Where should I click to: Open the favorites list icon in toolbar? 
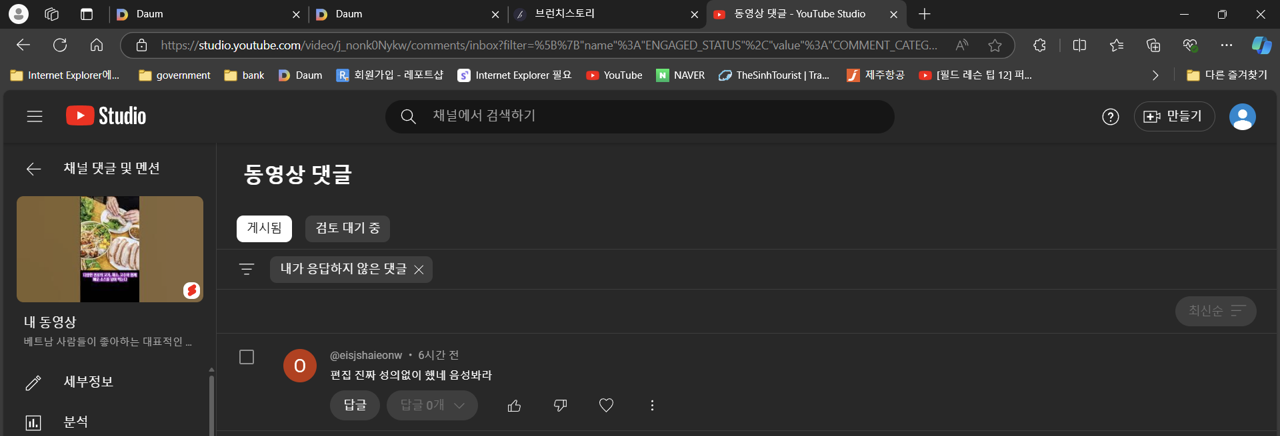tap(1116, 45)
